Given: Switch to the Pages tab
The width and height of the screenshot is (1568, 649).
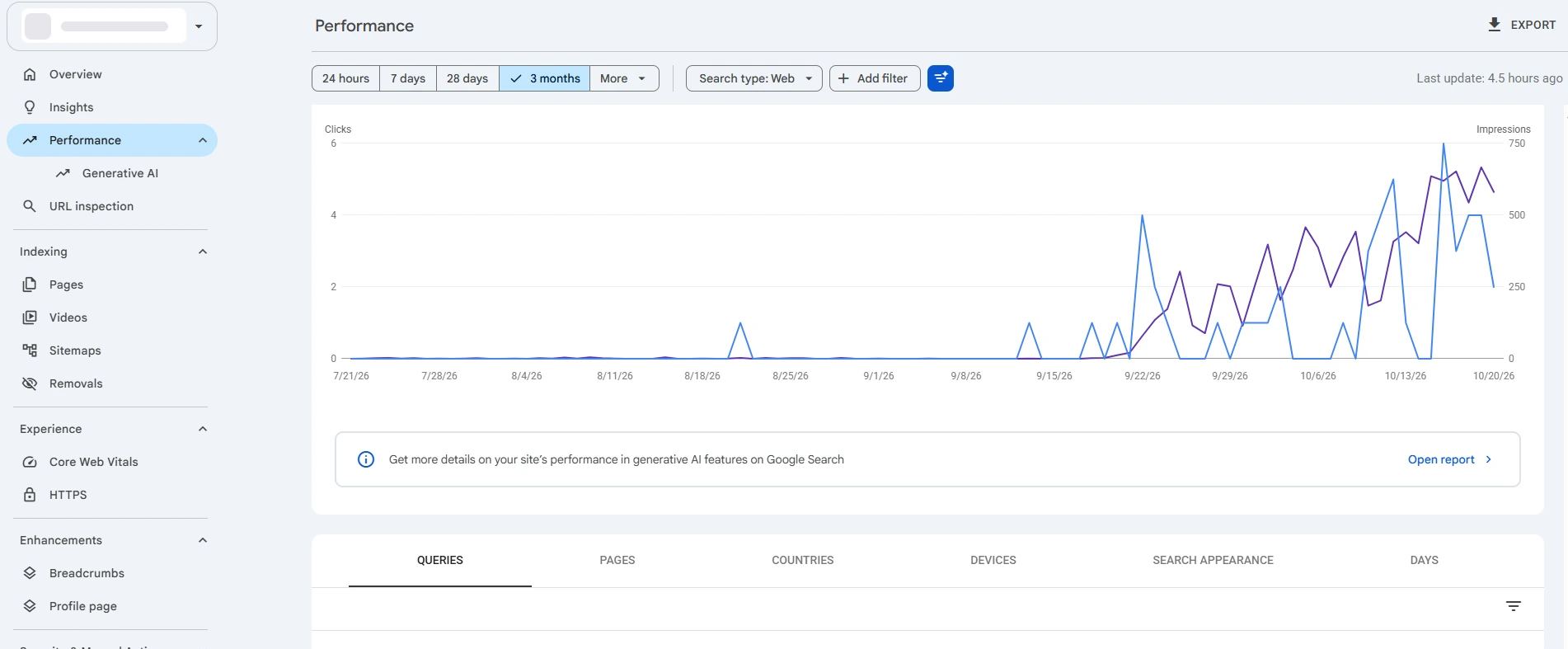Looking at the screenshot, I should click(x=617, y=561).
